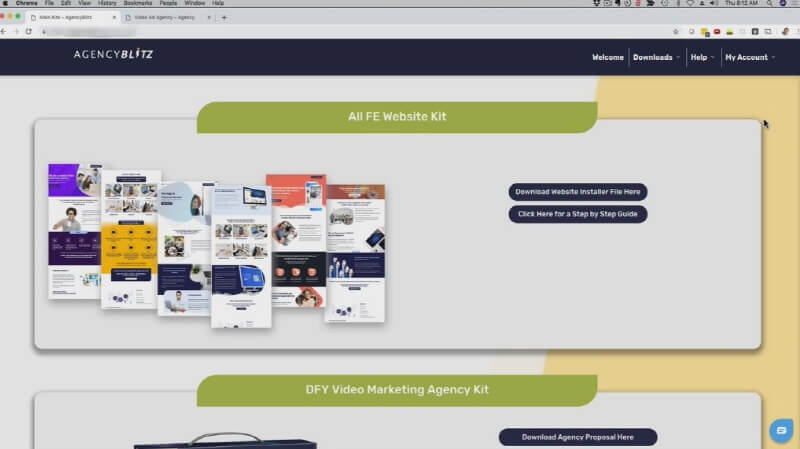Click Download Website Installer File Here
This screenshot has height=449, width=800.
[578, 192]
